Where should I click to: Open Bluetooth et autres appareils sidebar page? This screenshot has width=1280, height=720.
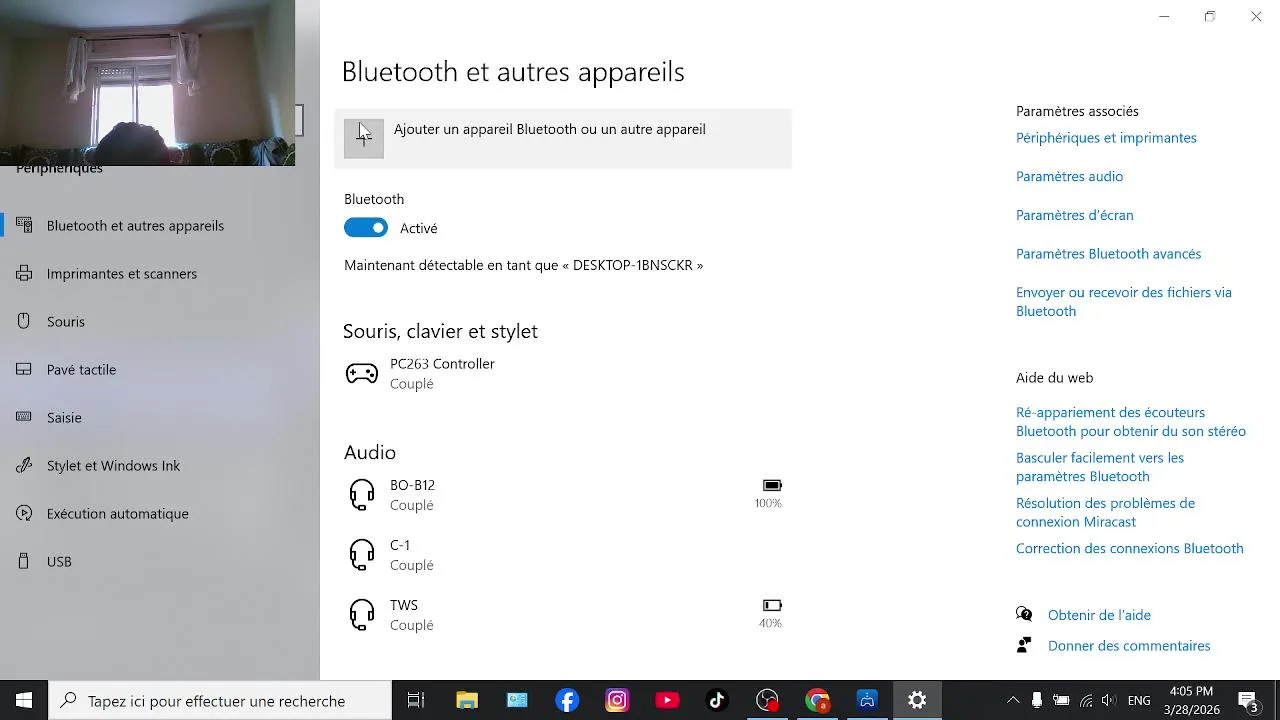(x=160, y=226)
